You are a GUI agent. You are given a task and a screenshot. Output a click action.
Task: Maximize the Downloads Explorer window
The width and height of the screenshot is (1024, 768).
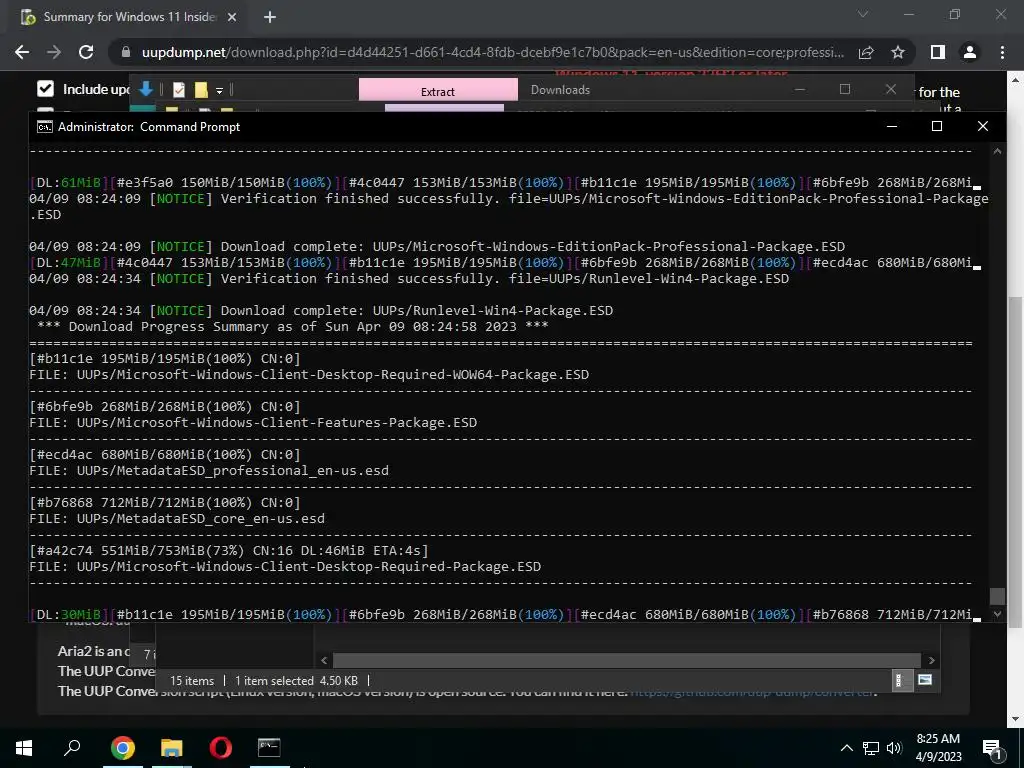845,89
